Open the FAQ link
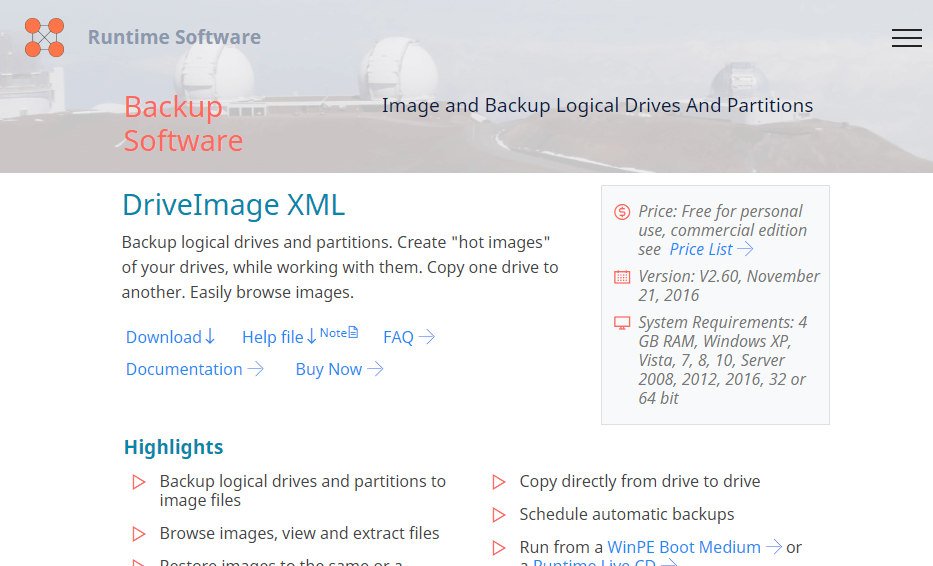 [409, 337]
